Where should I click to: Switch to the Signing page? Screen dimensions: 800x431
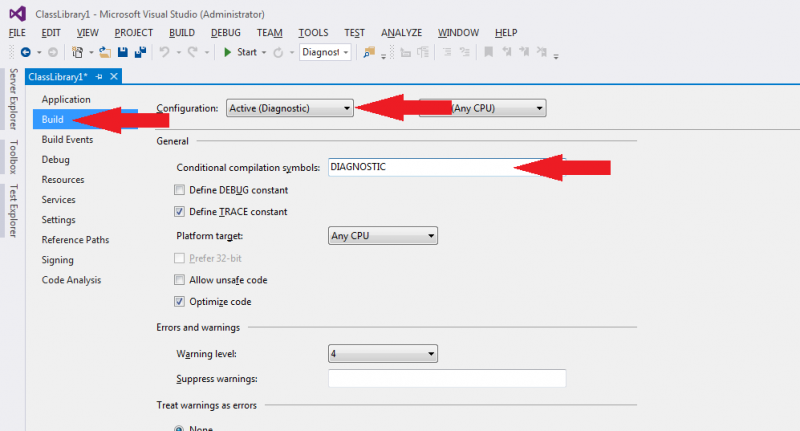(58, 260)
